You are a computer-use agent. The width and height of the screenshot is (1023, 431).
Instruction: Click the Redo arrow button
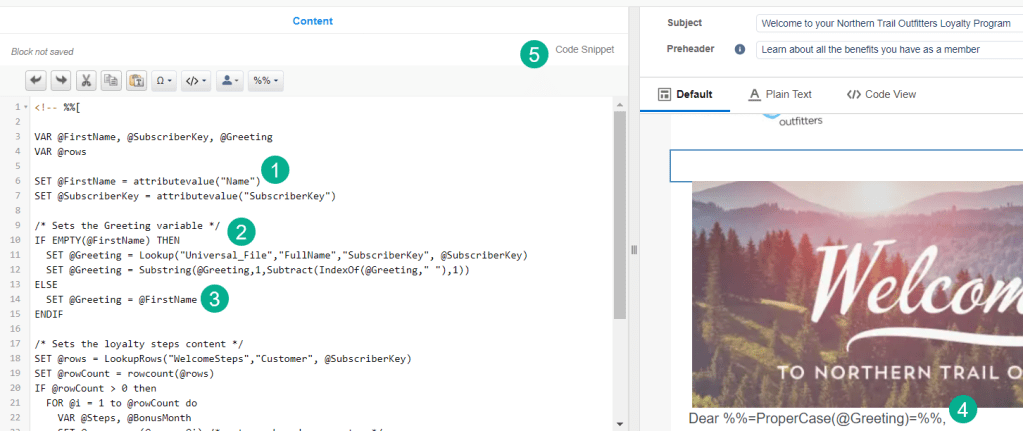(x=61, y=80)
